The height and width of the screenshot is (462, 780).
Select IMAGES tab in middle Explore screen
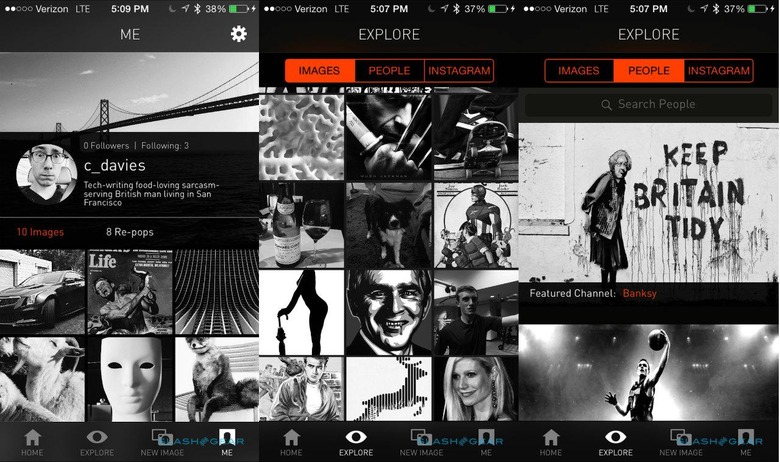pyautogui.click(x=320, y=71)
